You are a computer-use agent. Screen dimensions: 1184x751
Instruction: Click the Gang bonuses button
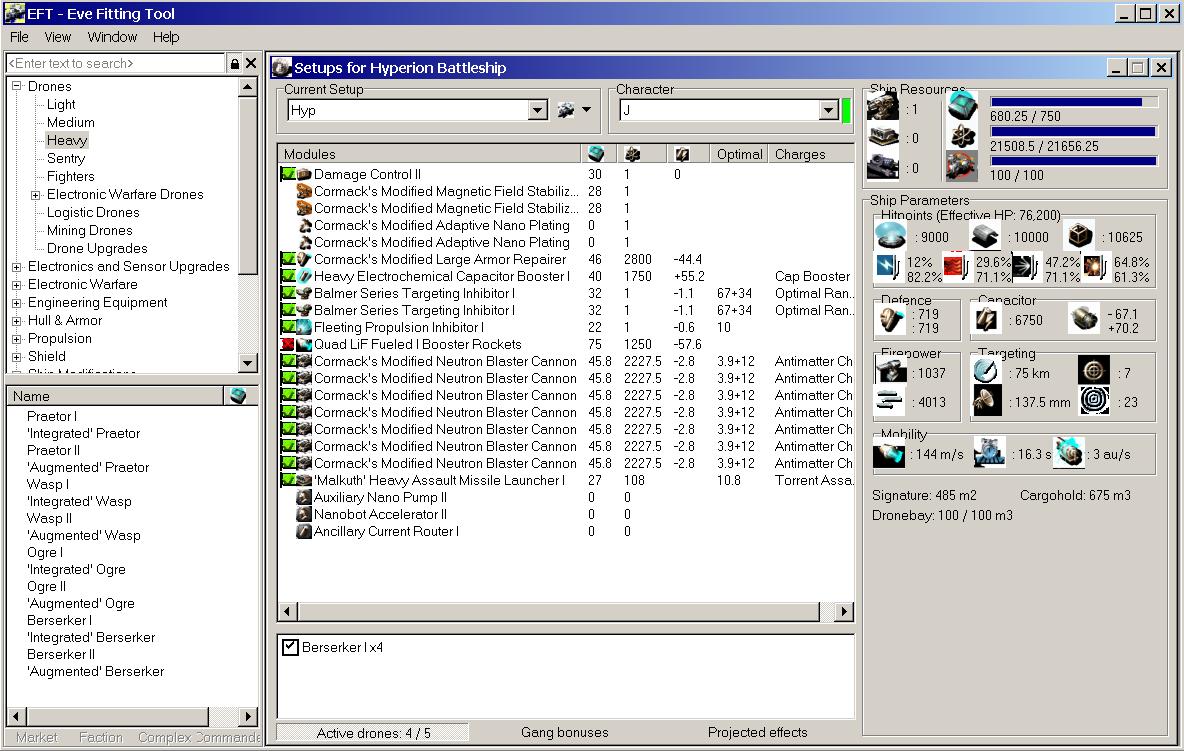coord(564,732)
